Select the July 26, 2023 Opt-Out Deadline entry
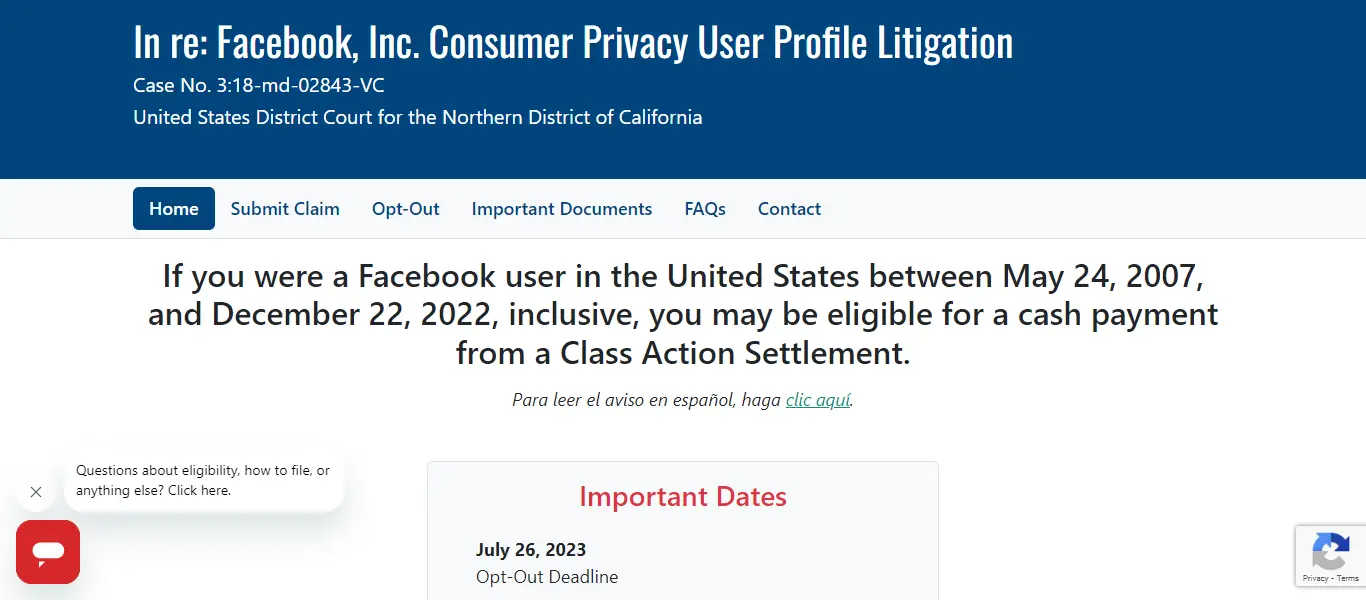1366x600 pixels. tap(547, 562)
